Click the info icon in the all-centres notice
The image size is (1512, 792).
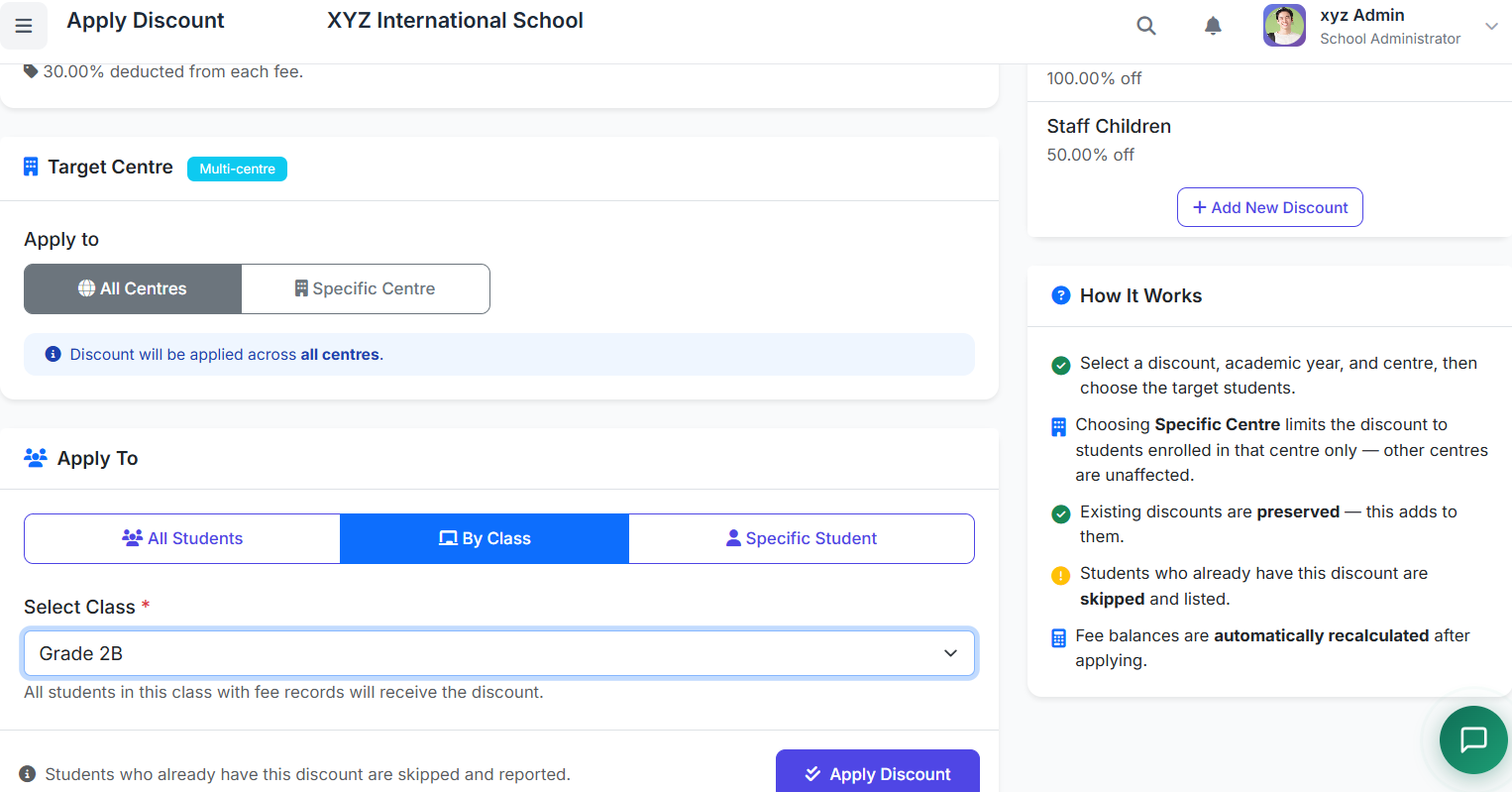(x=54, y=354)
